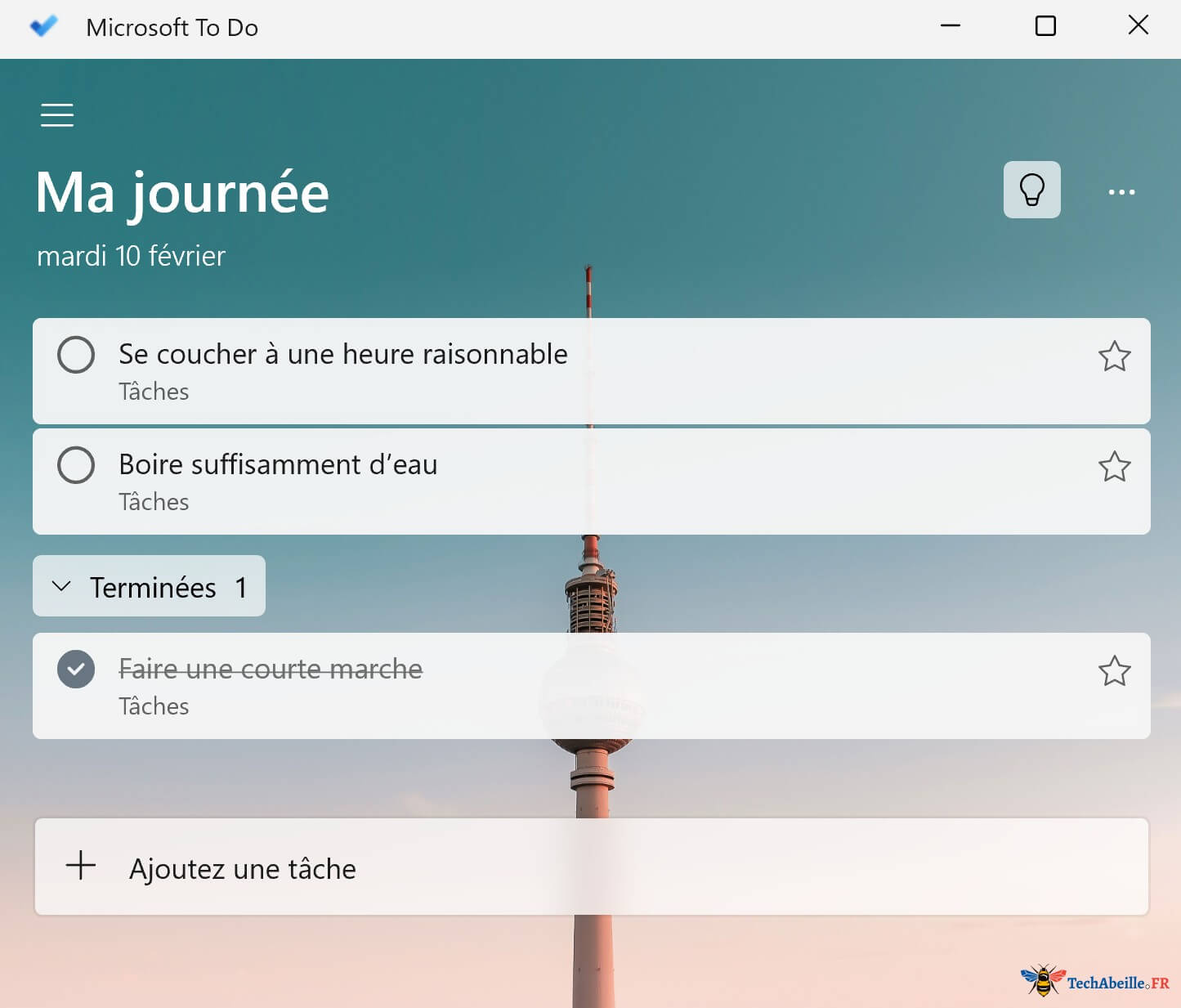The width and height of the screenshot is (1181, 1008).
Task: Select the 'Tâches' label under the first task
Action: (x=153, y=392)
